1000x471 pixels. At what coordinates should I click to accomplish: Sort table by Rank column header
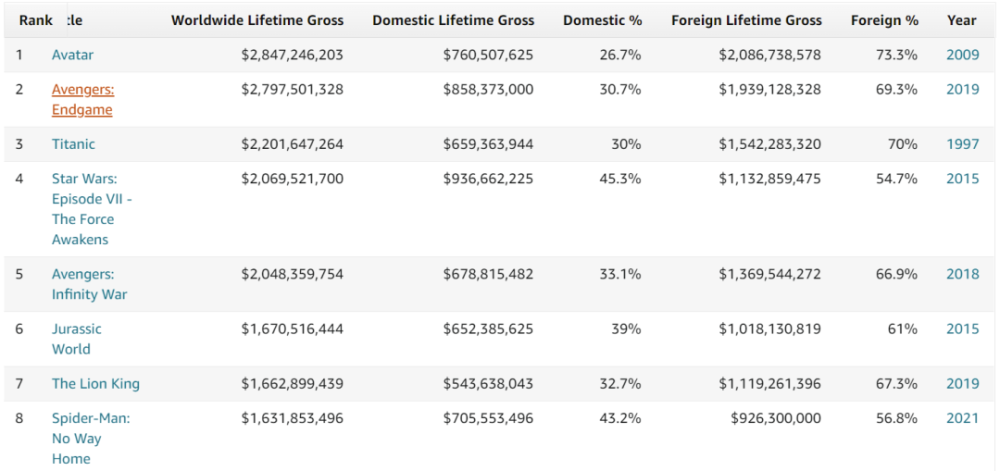[36, 20]
